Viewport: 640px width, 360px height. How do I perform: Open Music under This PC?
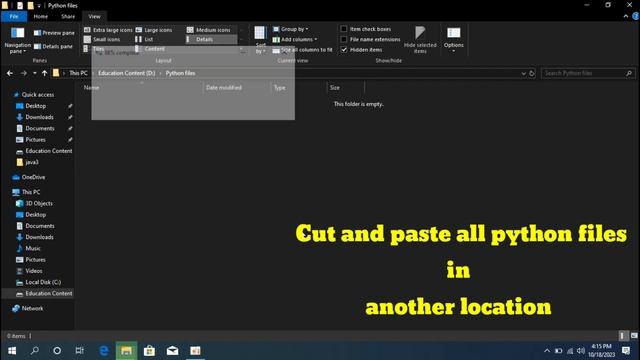tap(33, 248)
